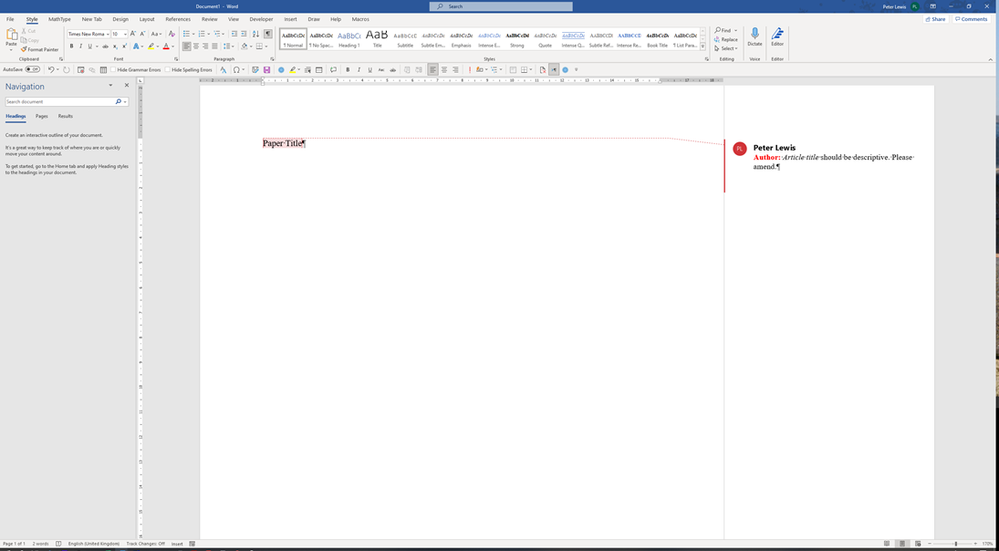
Task: Justify text in ribbon Paragraph group
Action: click(x=215, y=46)
